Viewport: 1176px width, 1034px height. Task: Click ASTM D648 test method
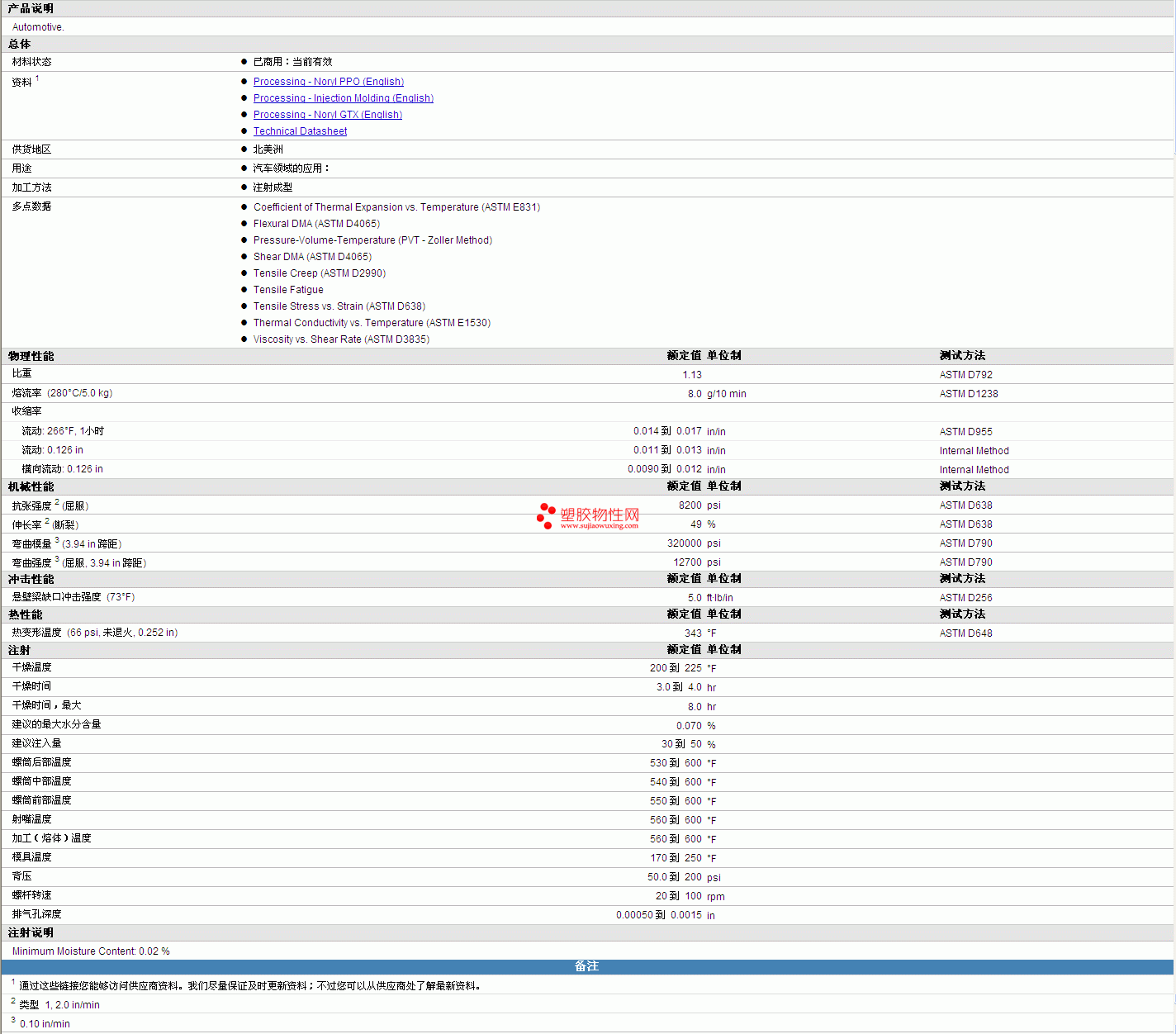966,633
